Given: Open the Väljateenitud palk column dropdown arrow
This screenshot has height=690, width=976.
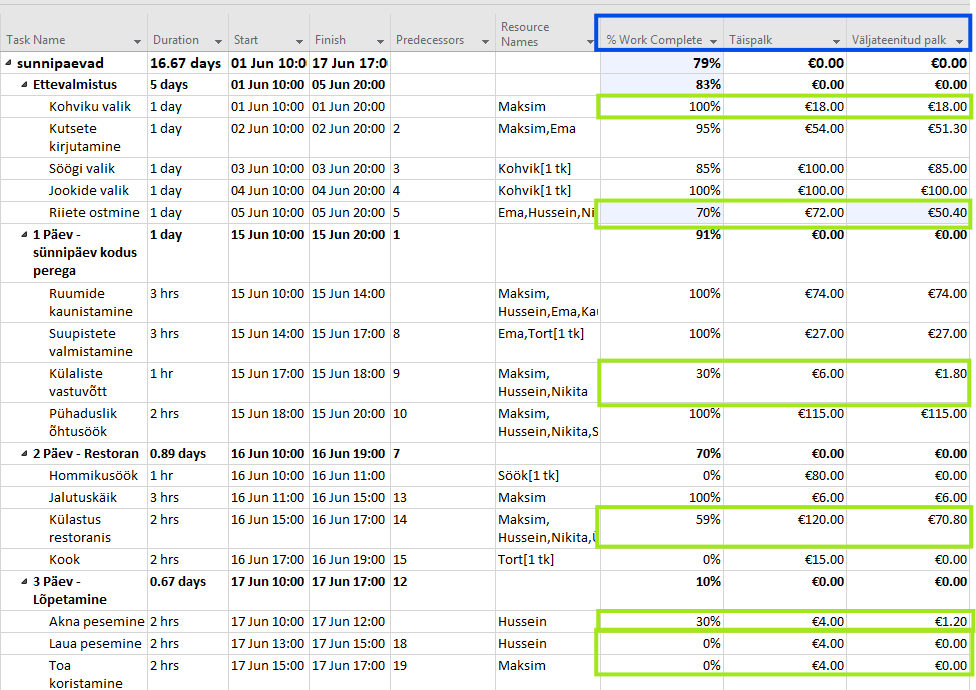Looking at the screenshot, I should (960, 41).
